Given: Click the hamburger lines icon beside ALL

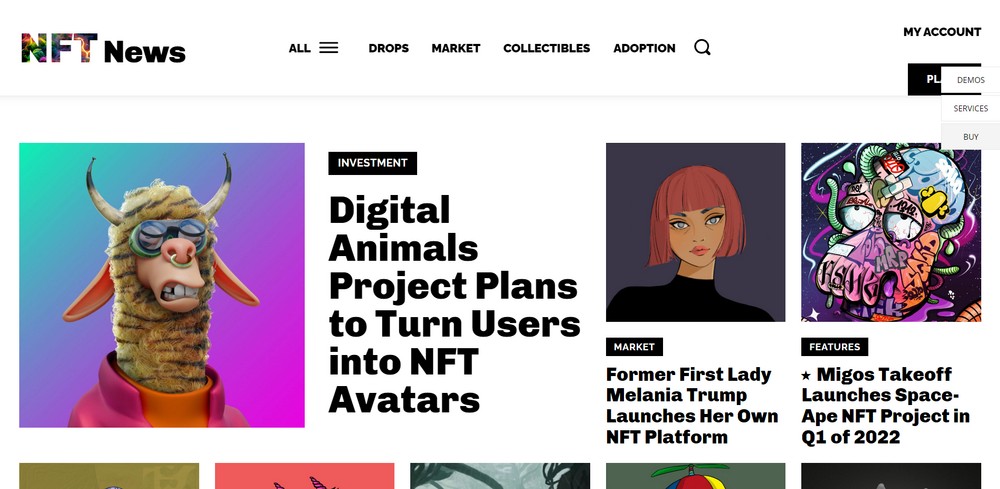Looking at the screenshot, I should pos(328,47).
